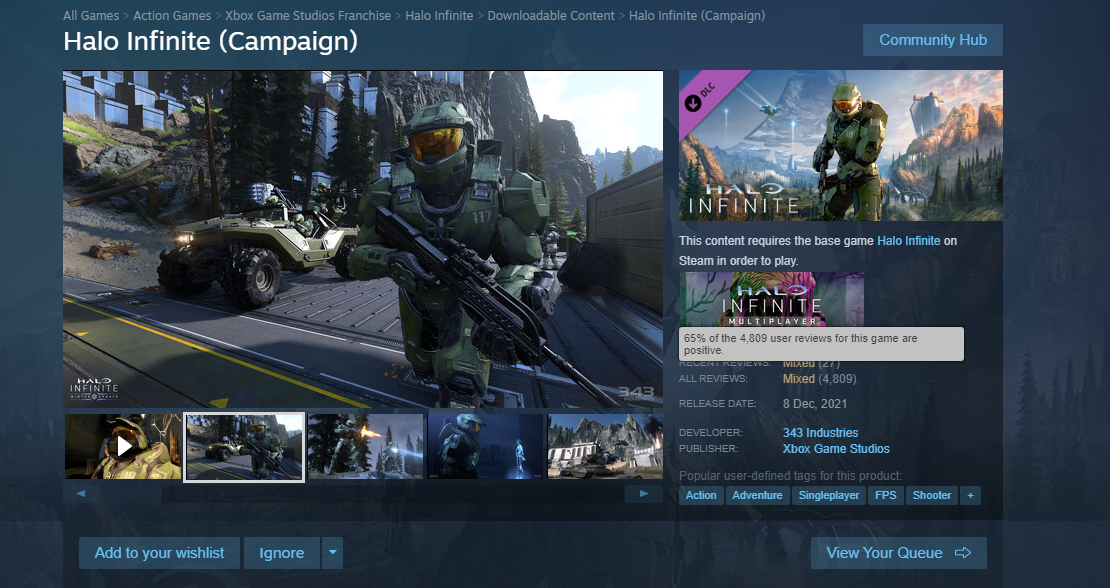Go to All Games breadcrumb
Image resolution: width=1110 pixels, height=588 pixels.
(91, 16)
